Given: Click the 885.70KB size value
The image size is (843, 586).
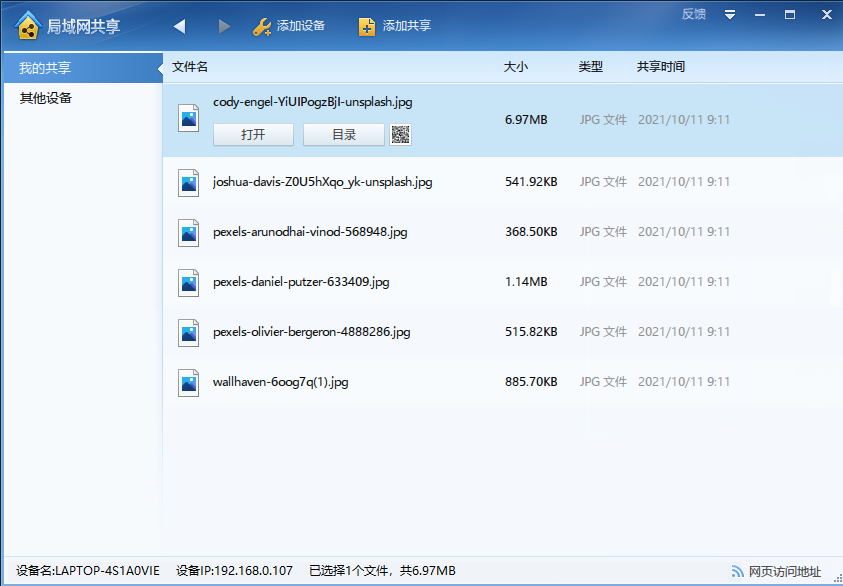Looking at the screenshot, I should 531,382.
